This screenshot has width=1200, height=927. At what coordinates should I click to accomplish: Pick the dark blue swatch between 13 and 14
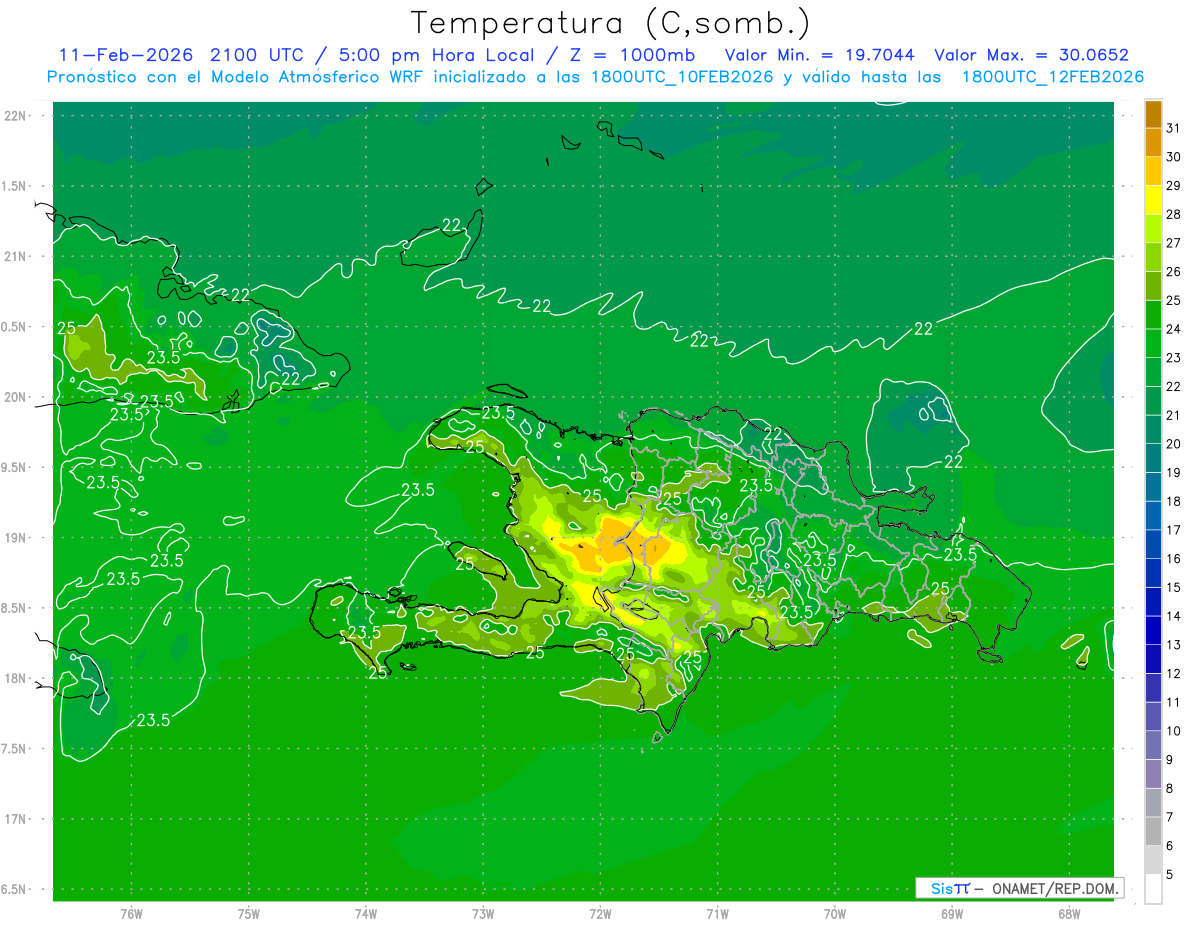tap(1153, 630)
